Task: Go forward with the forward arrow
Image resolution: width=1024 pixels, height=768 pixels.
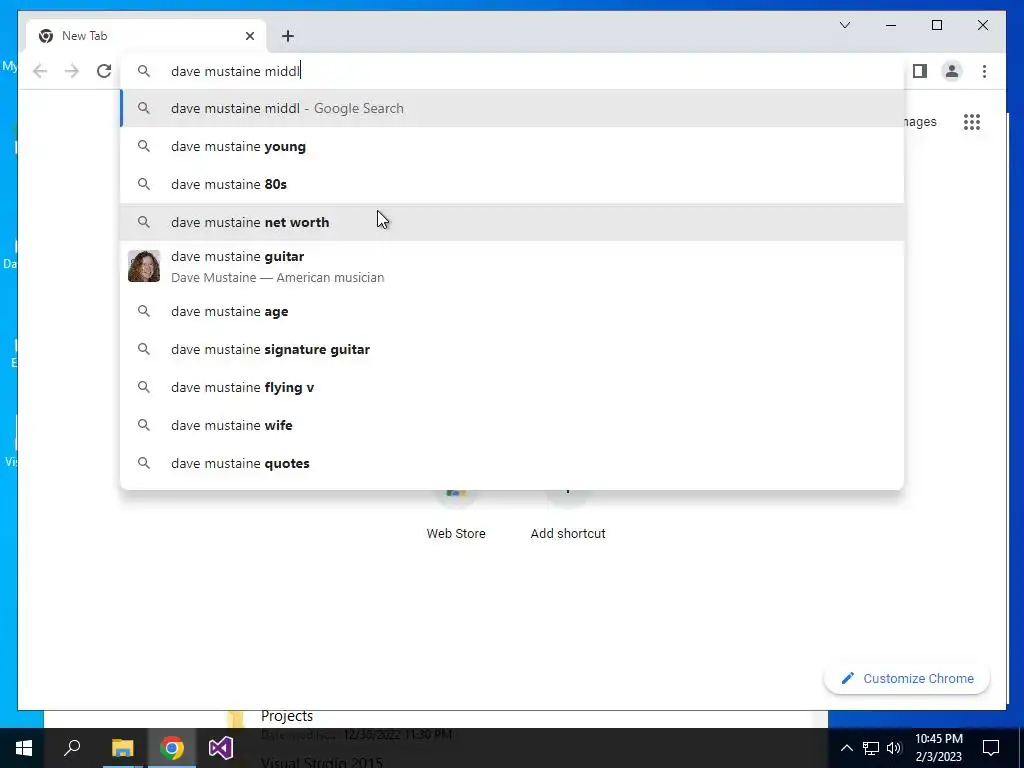Action: click(72, 71)
